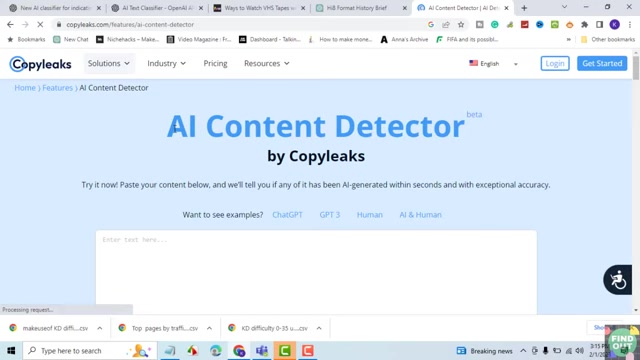This screenshot has height=360, width=640.
Task: Open the Breaking news widget
Action: 484,351
